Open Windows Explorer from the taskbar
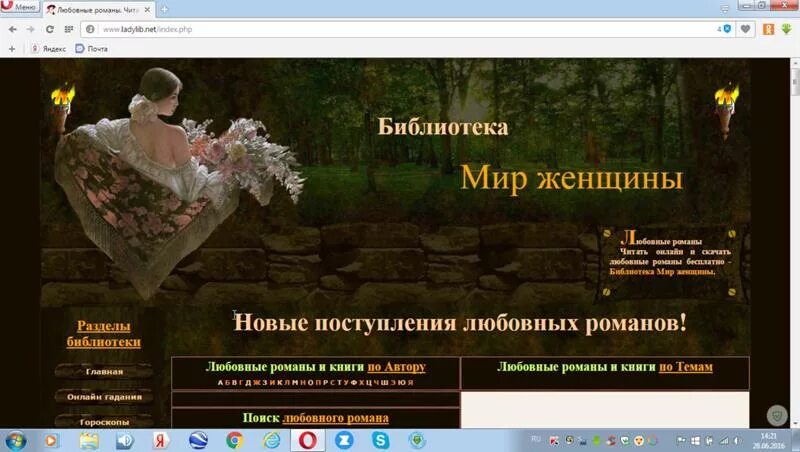The image size is (800, 452). (x=88, y=440)
